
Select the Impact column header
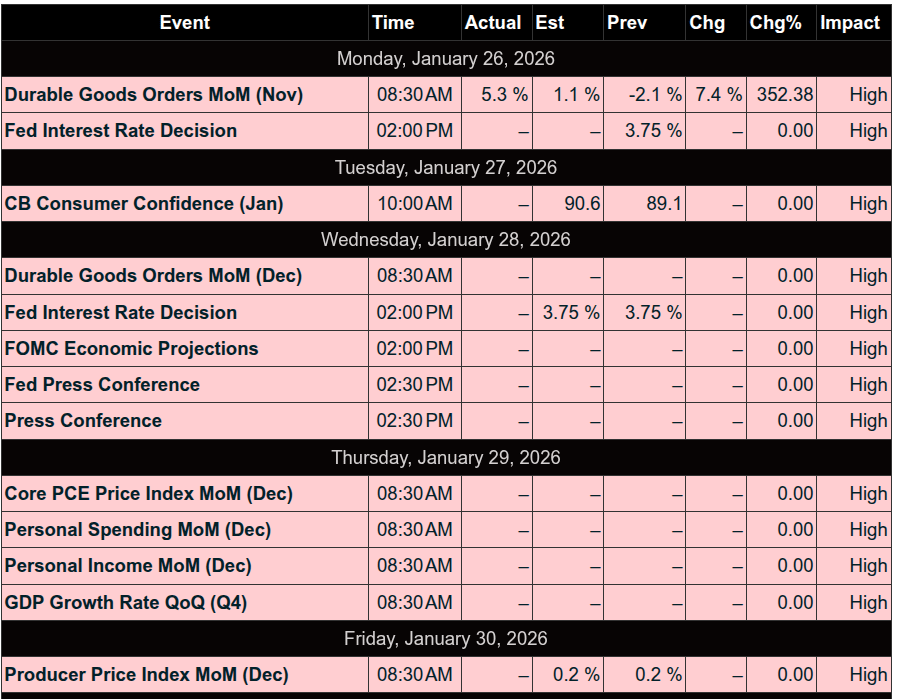[850, 23]
